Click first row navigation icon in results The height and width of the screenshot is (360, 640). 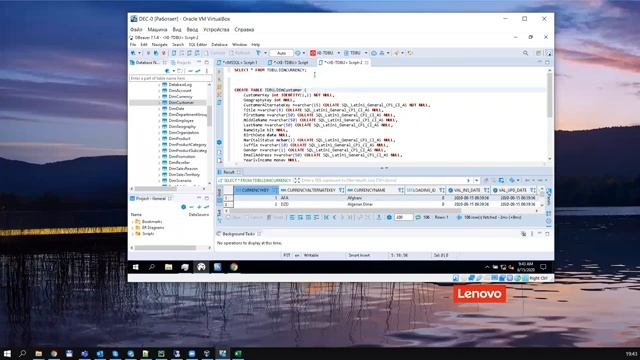click(x=327, y=218)
